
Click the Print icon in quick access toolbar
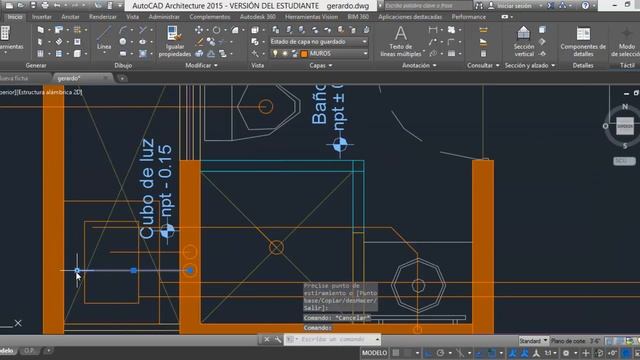[45, 6]
